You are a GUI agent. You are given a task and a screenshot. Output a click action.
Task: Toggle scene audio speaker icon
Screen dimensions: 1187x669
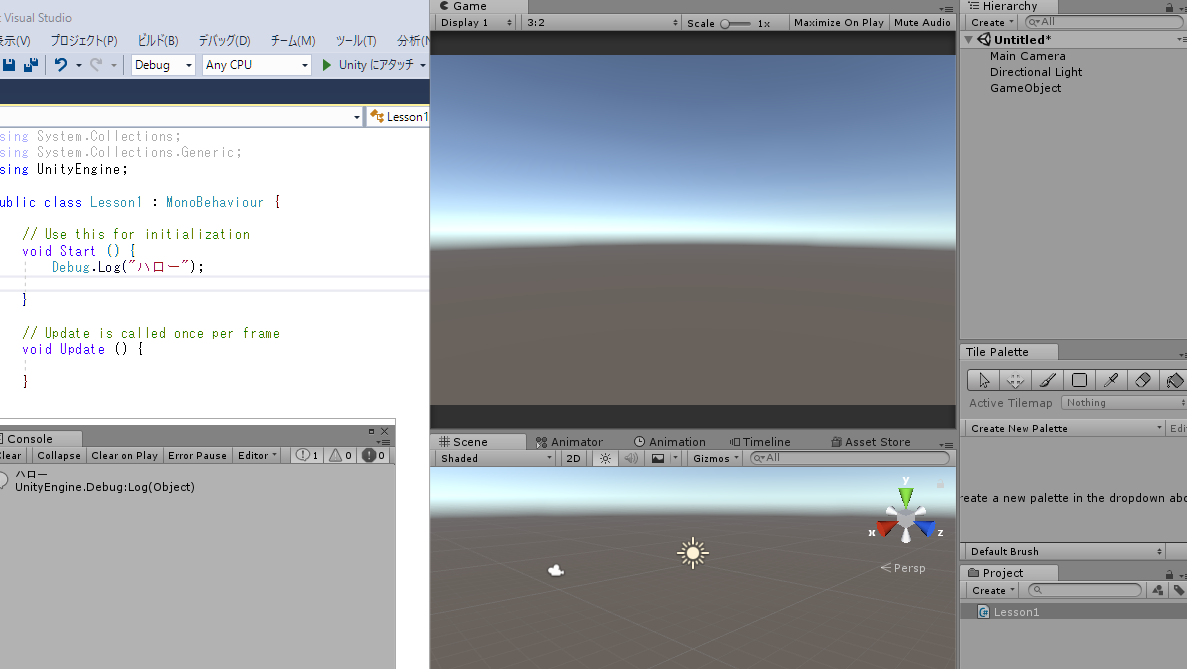631,459
